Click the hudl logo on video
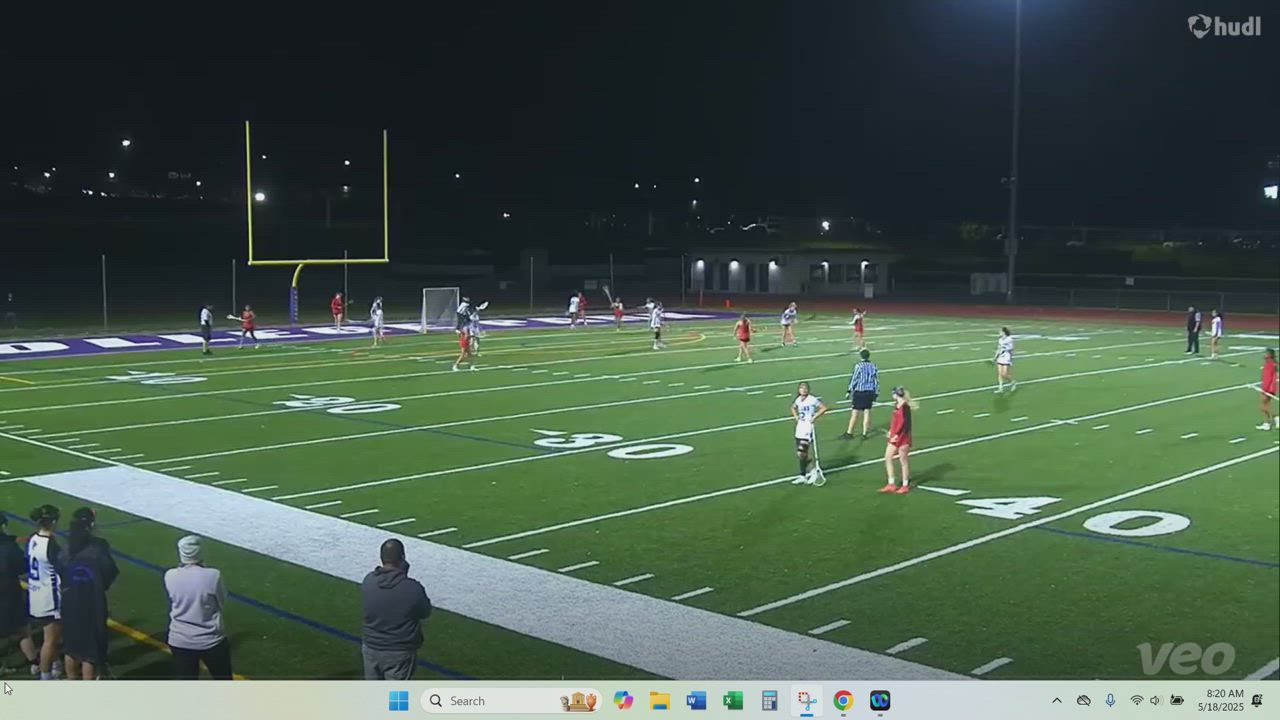 click(1224, 26)
